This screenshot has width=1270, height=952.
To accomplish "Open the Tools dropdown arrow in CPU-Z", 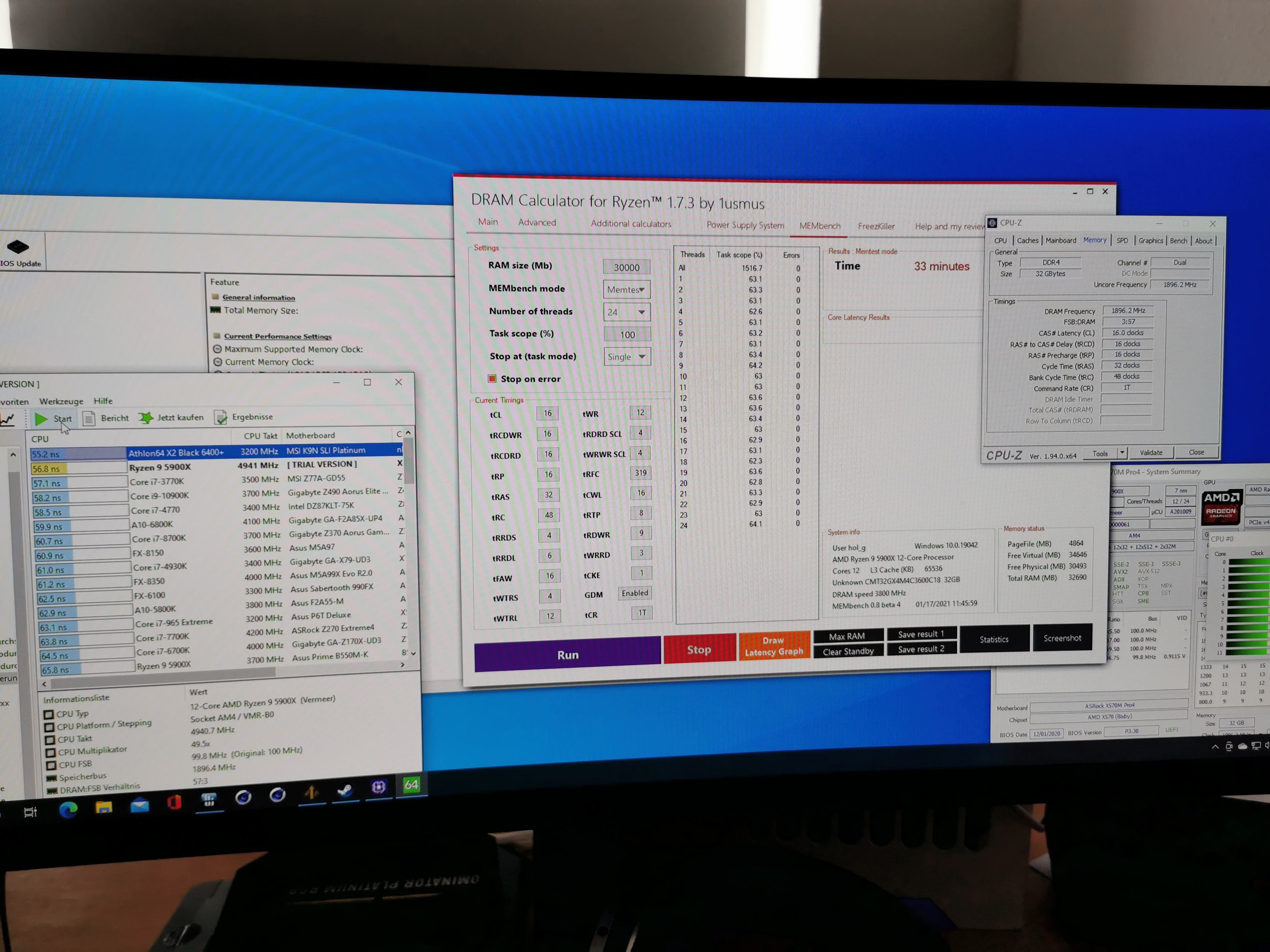I will [1122, 453].
